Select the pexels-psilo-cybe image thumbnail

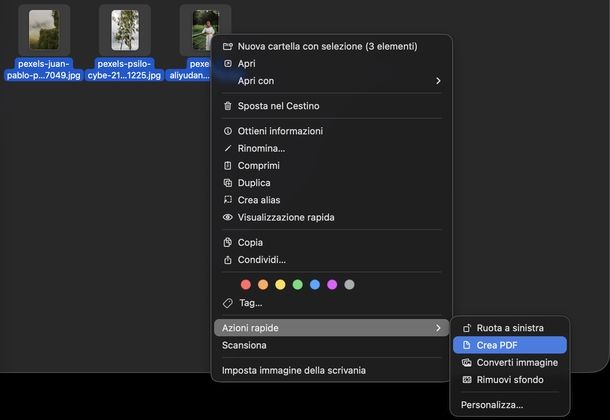pos(125,30)
